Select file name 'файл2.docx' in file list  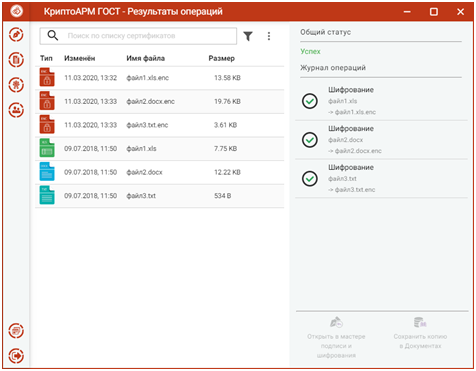click(144, 172)
